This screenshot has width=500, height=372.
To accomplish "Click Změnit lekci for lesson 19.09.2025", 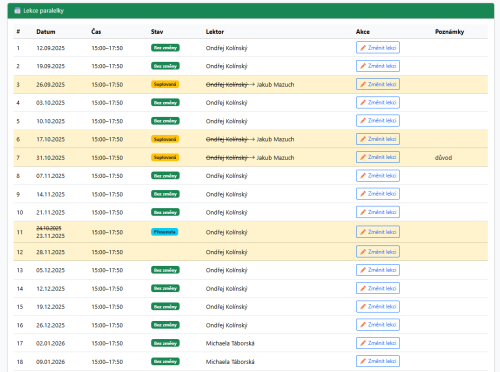I will [x=378, y=66].
